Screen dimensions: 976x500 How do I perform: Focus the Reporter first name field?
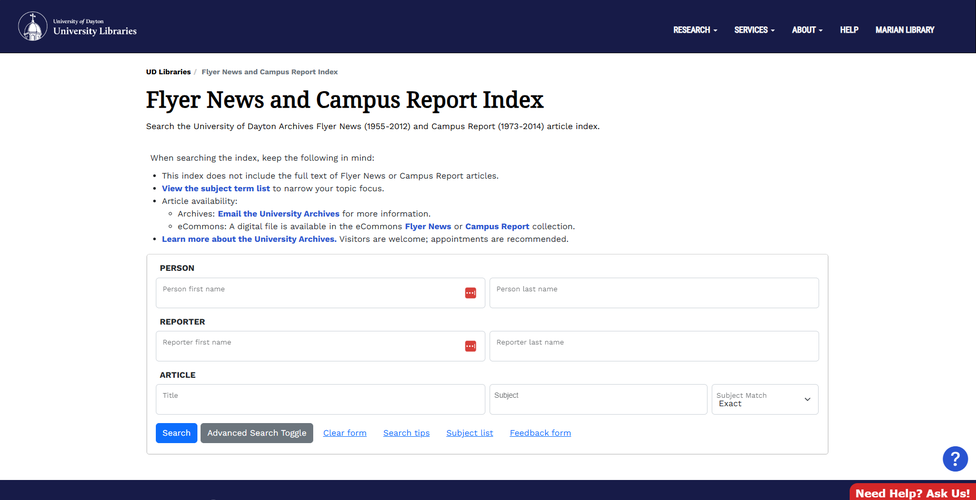(320, 346)
